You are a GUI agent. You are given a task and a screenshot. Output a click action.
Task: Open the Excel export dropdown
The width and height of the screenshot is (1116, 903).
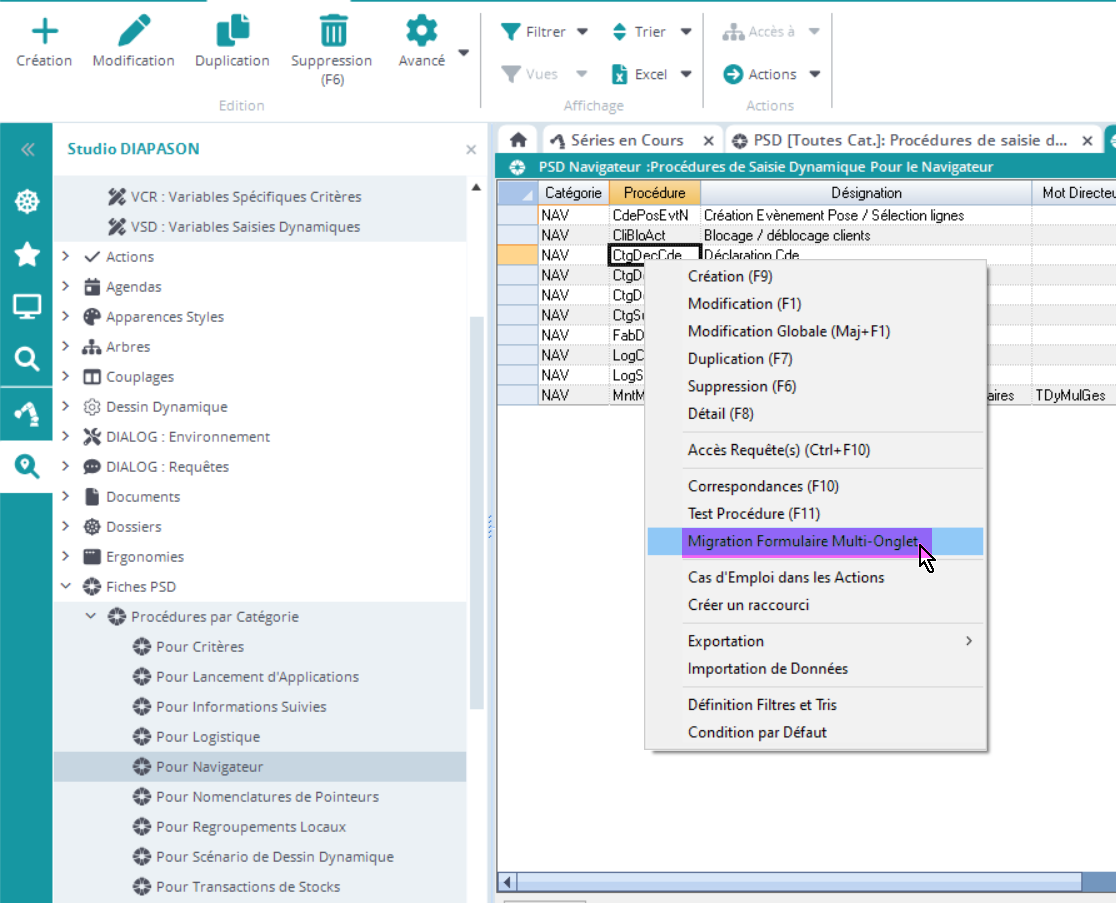(x=686, y=74)
